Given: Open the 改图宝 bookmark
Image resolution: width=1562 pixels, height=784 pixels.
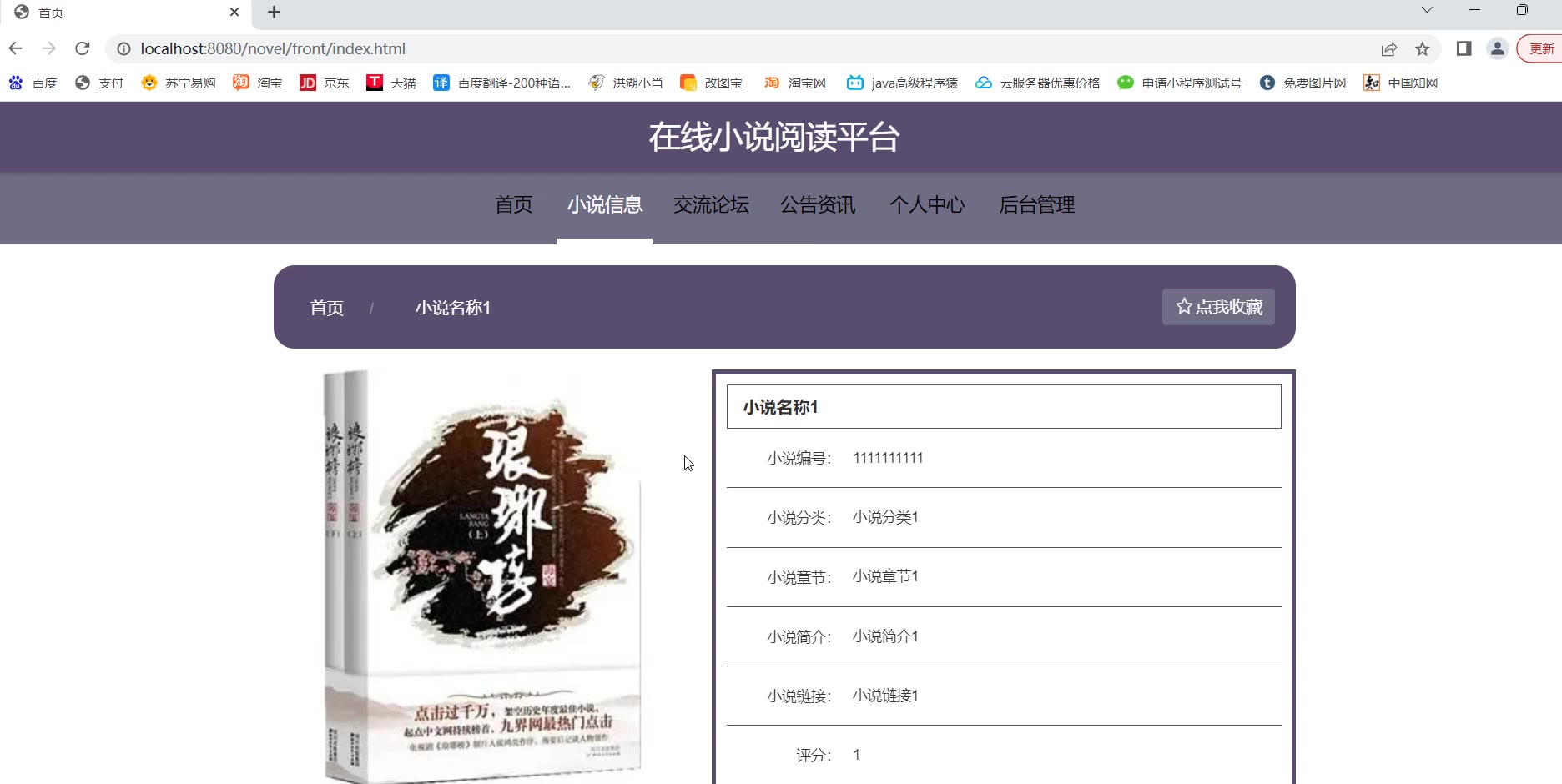Looking at the screenshot, I should click(x=712, y=83).
